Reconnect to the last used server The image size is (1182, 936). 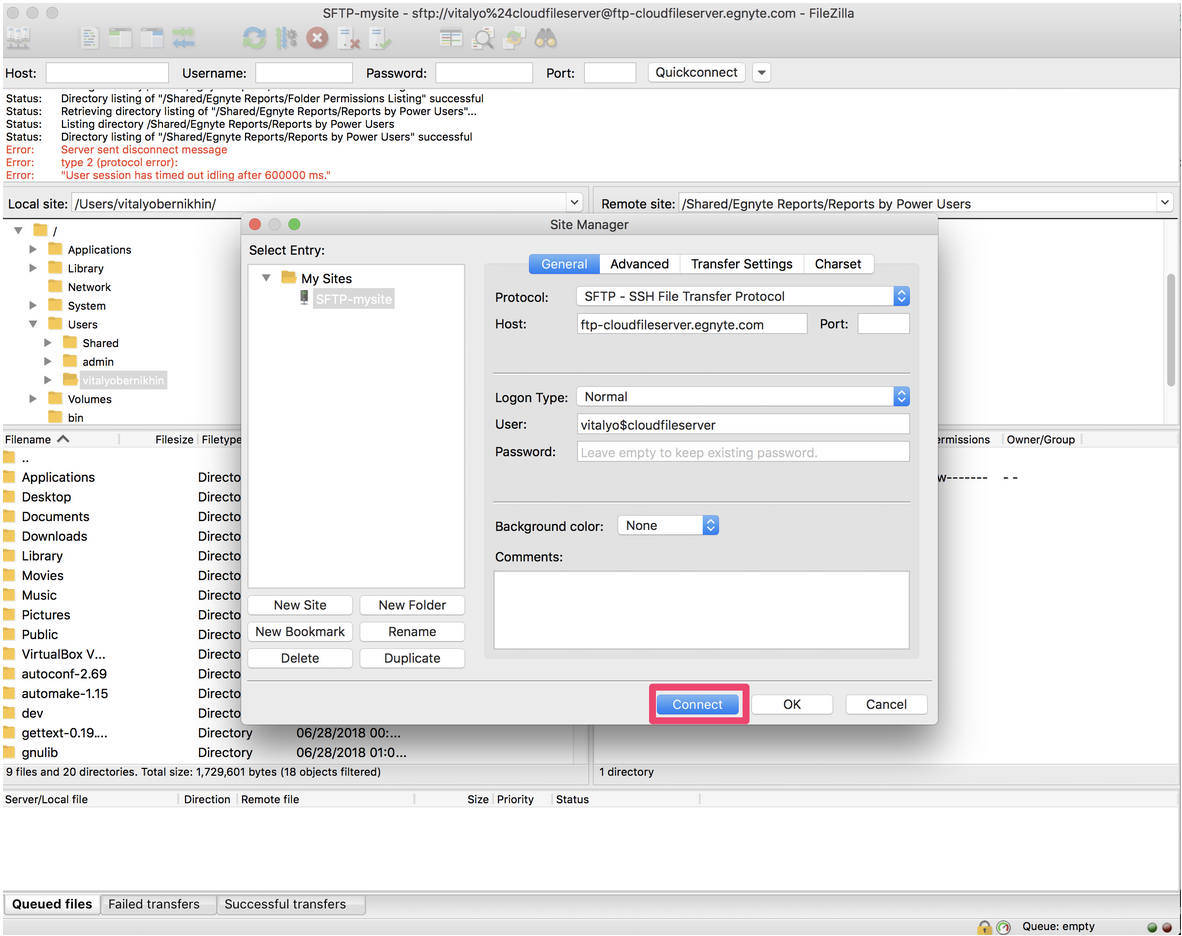[381, 38]
